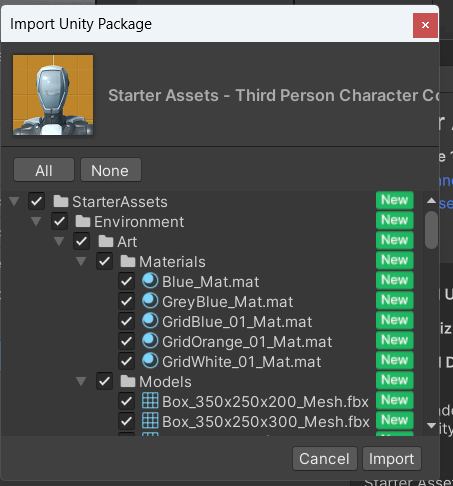Screen dimensions: 453x486
Task: Uncheck the GridWhite_01_Mat.mat checkbox
Action: coord(127,361)
